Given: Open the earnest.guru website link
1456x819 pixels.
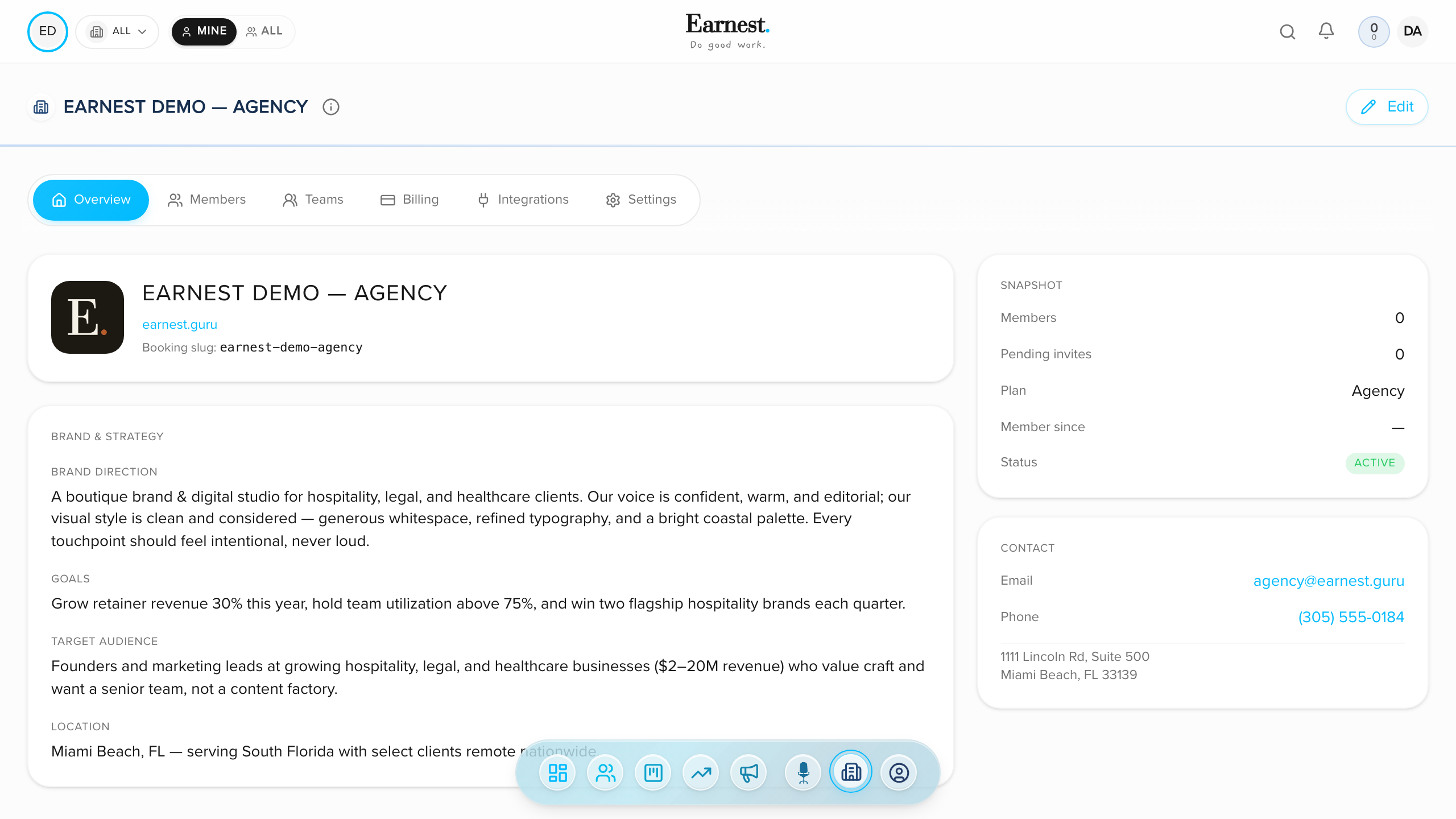Looking at the screenshot, I should click(x=180, y=324).
